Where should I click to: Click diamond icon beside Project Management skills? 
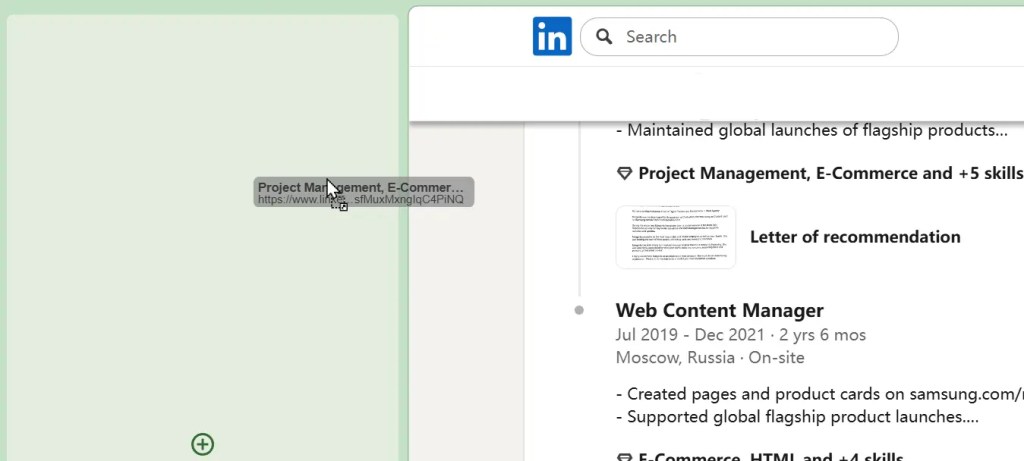tap(625, 174)
